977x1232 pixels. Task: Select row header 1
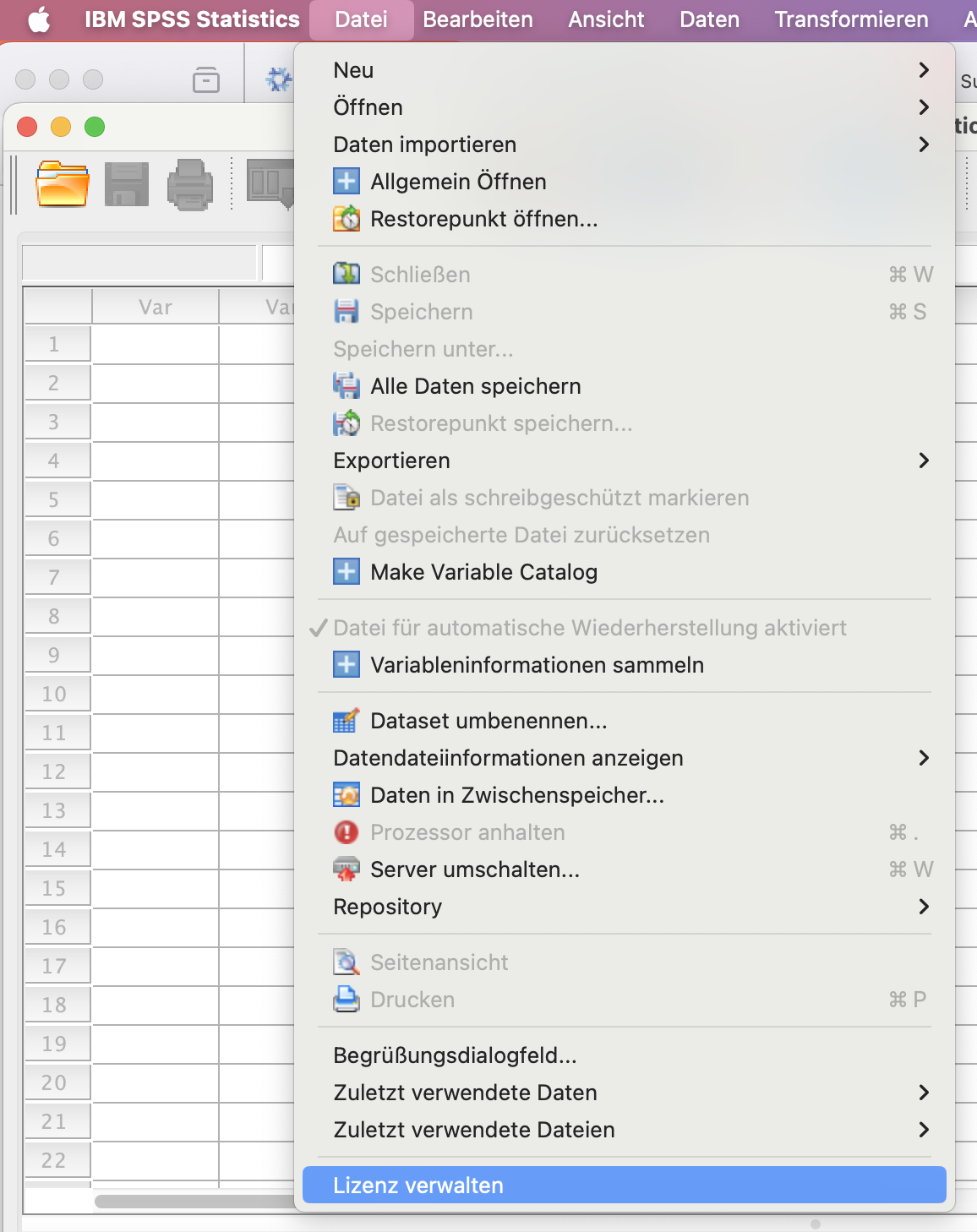[x=57, y=345]
